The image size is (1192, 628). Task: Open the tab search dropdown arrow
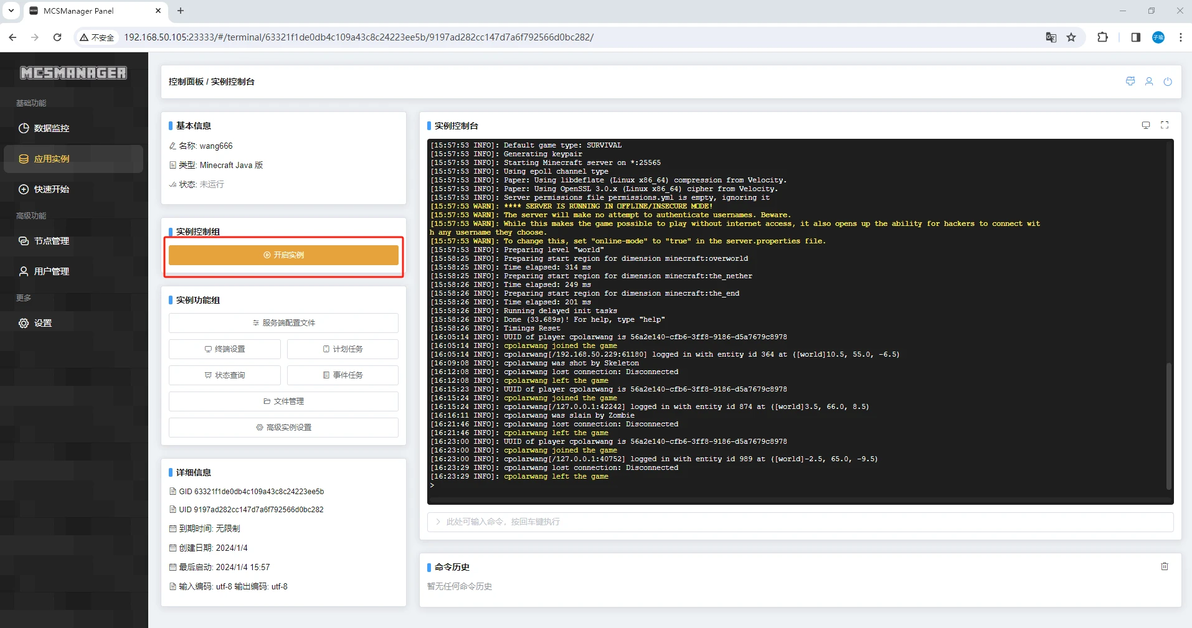coord(11,11)
